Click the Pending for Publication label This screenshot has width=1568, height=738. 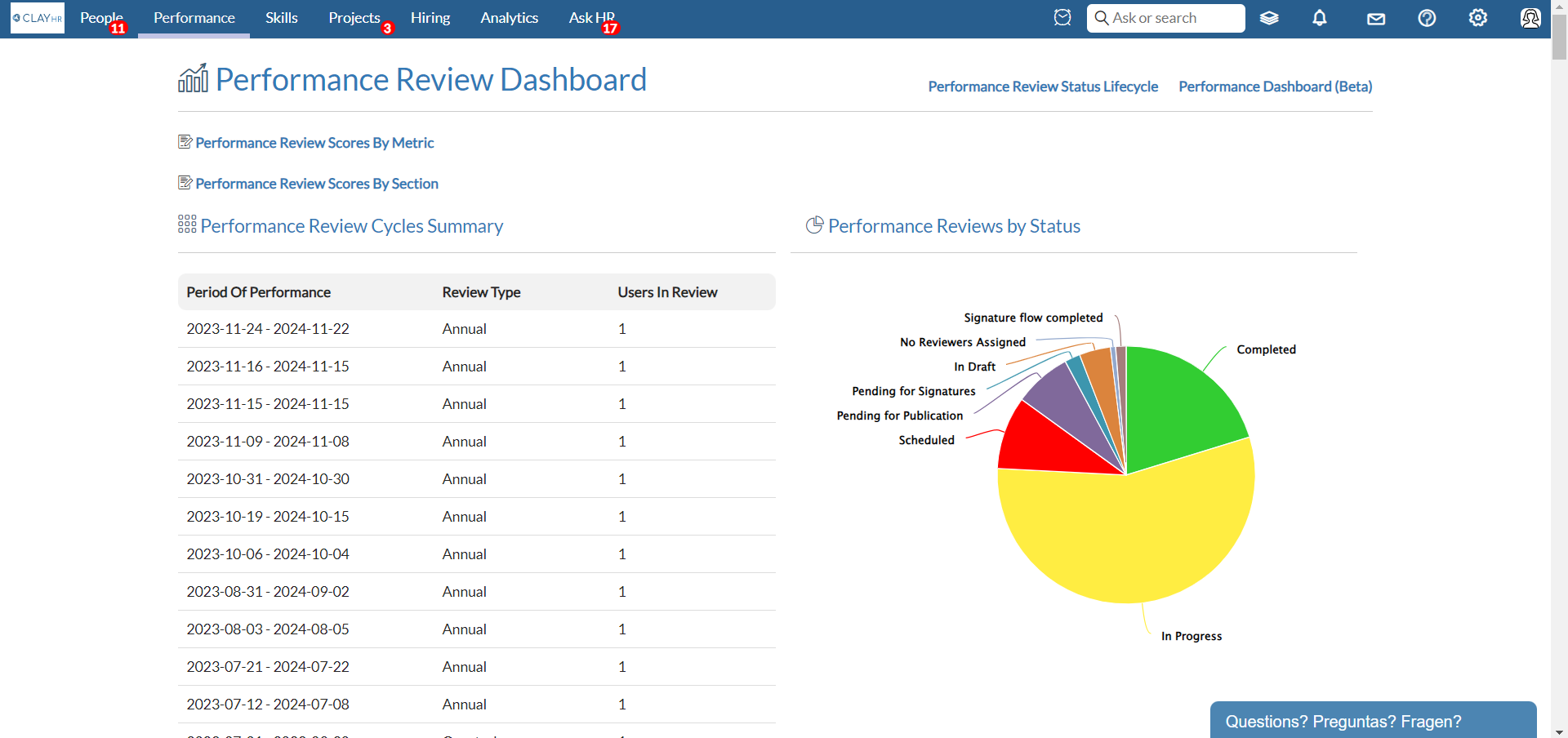[899, 416]
